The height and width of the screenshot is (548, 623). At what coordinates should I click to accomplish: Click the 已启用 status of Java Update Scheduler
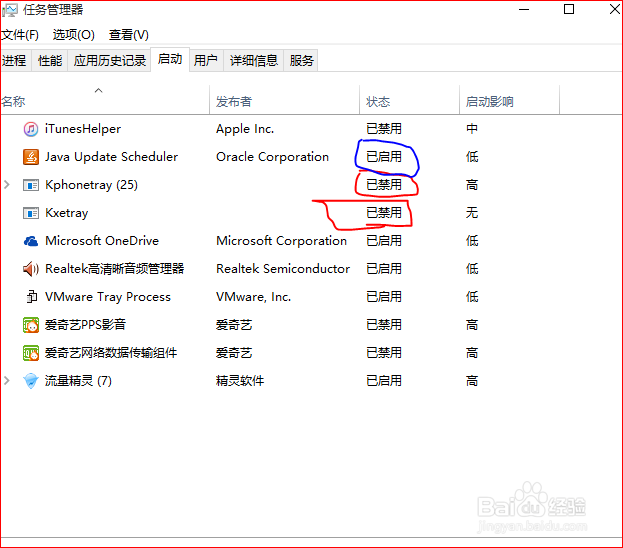point(384,157)
